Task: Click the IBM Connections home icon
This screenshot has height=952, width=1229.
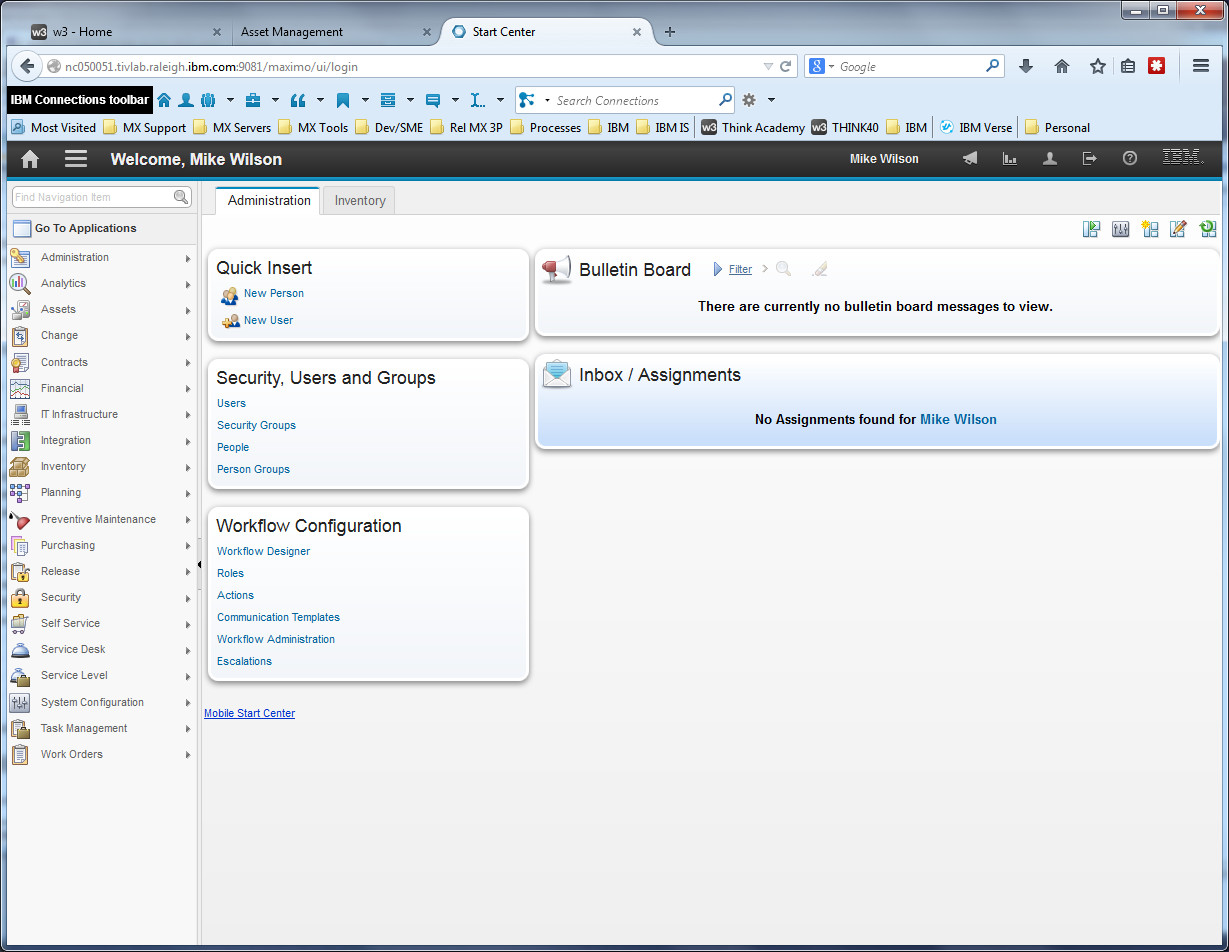Action: click(x=164, y=100)
